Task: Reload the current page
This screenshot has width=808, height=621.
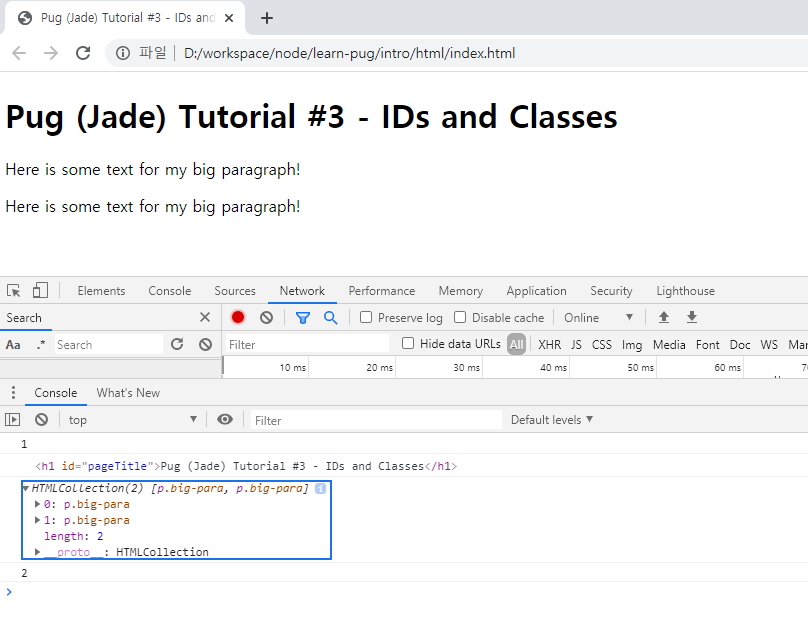Action: pyautogui.click(x=83, y=53)
